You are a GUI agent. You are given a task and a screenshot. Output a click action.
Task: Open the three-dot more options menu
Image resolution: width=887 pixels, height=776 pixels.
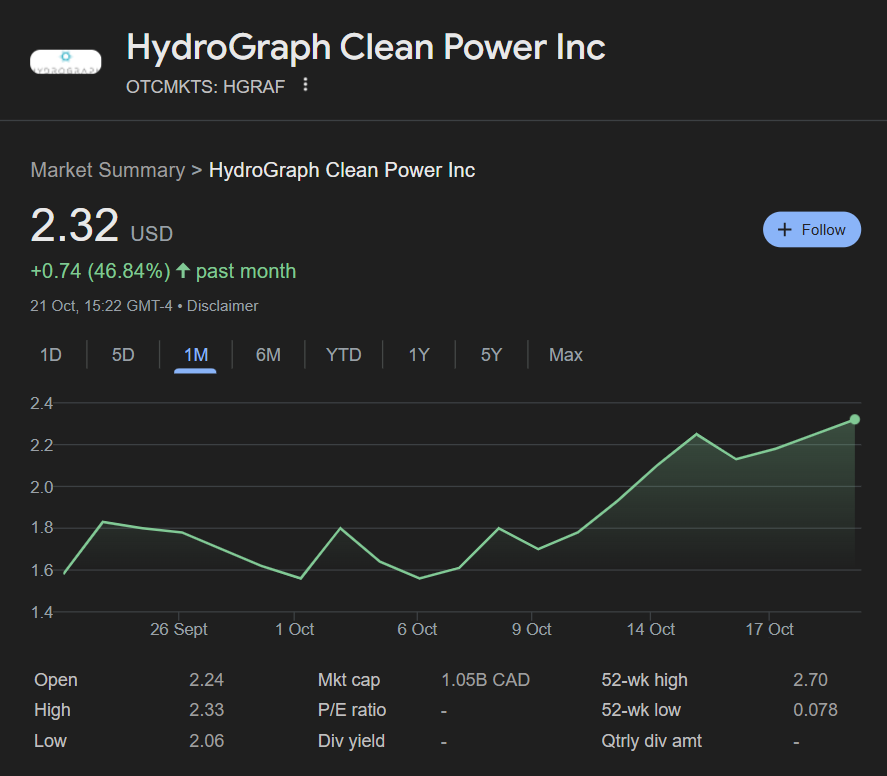[305, 85]
